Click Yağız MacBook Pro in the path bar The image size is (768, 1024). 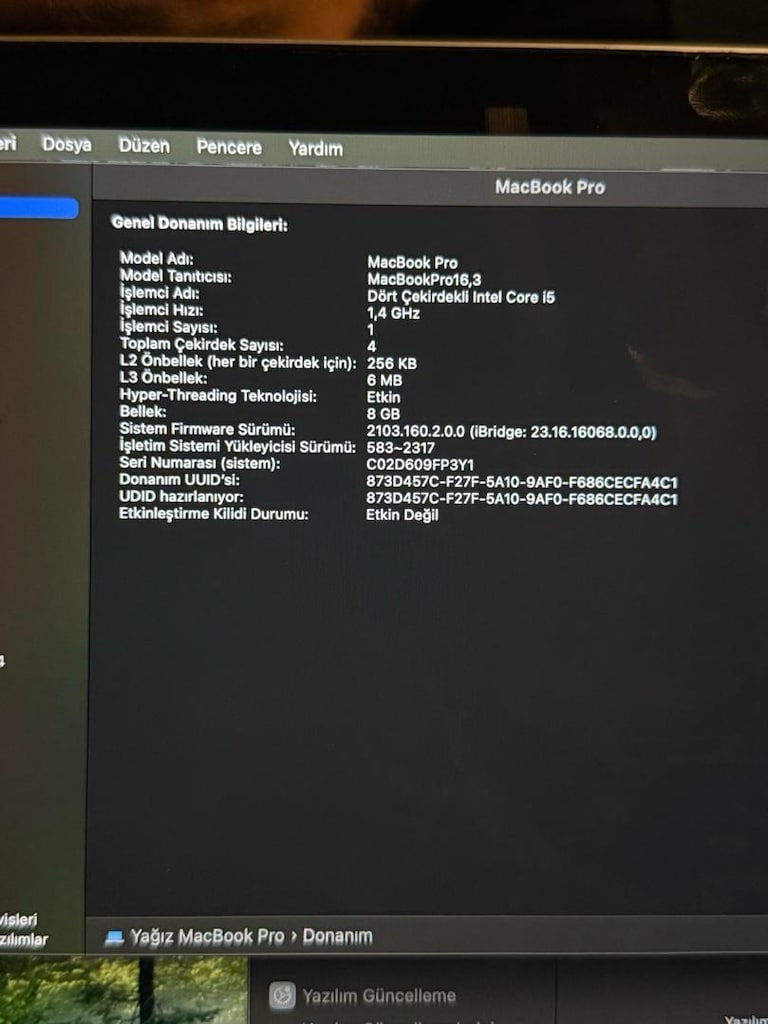pos(207,937)
